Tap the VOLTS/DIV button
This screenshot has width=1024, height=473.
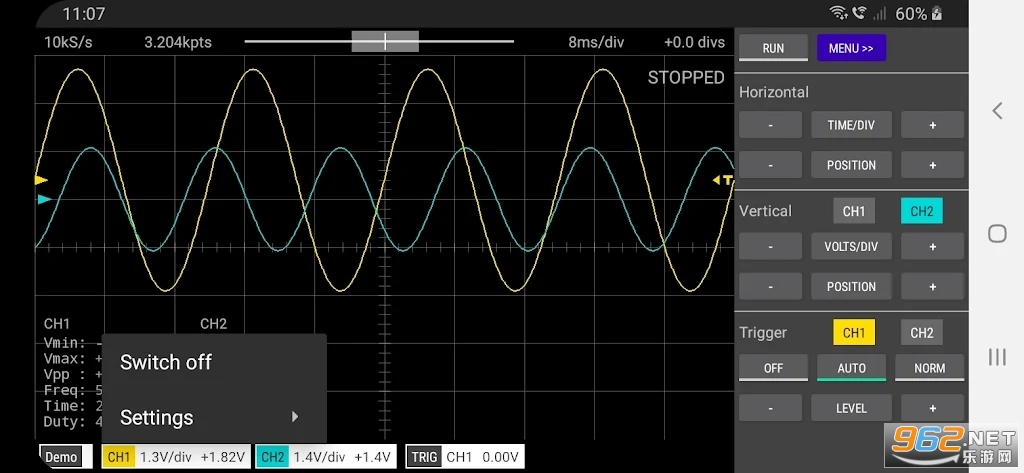pyautogui.click(x=851, y=246)
